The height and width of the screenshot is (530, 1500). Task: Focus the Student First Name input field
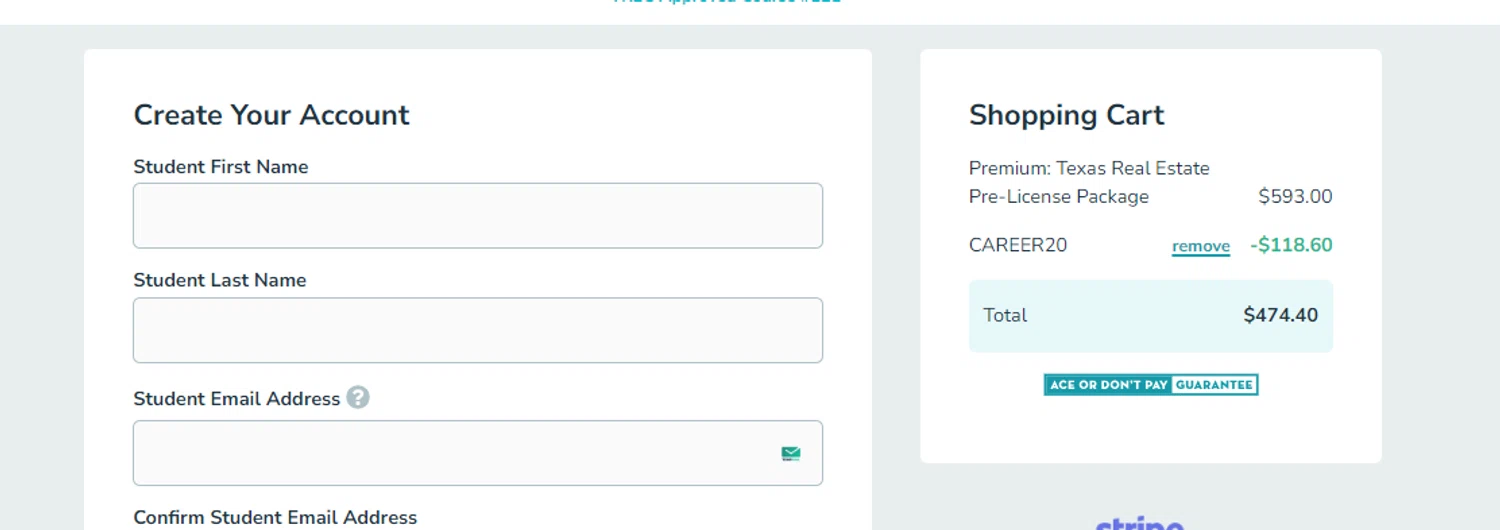pyautogui.click(x=478, y=216)
